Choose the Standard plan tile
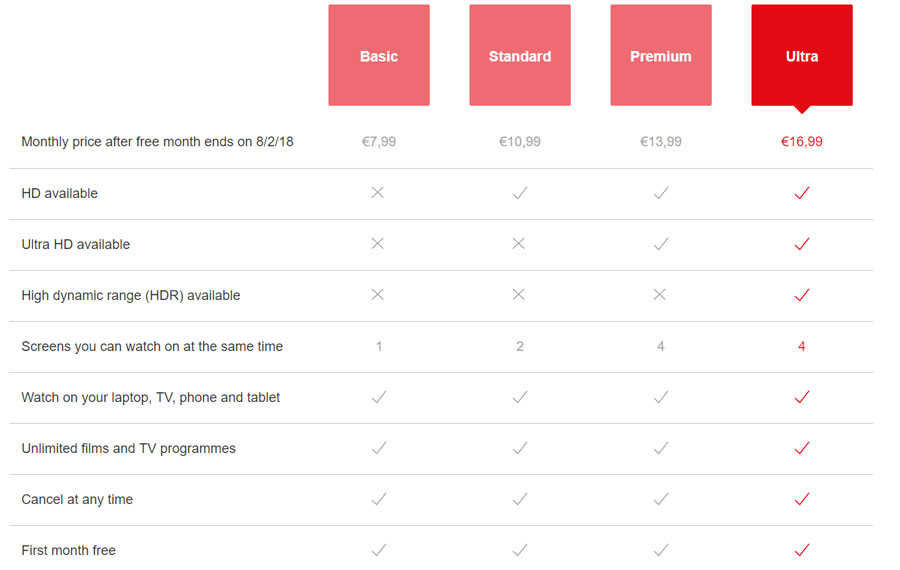Viewport: 900px width, 570px height. click(520, 56)
